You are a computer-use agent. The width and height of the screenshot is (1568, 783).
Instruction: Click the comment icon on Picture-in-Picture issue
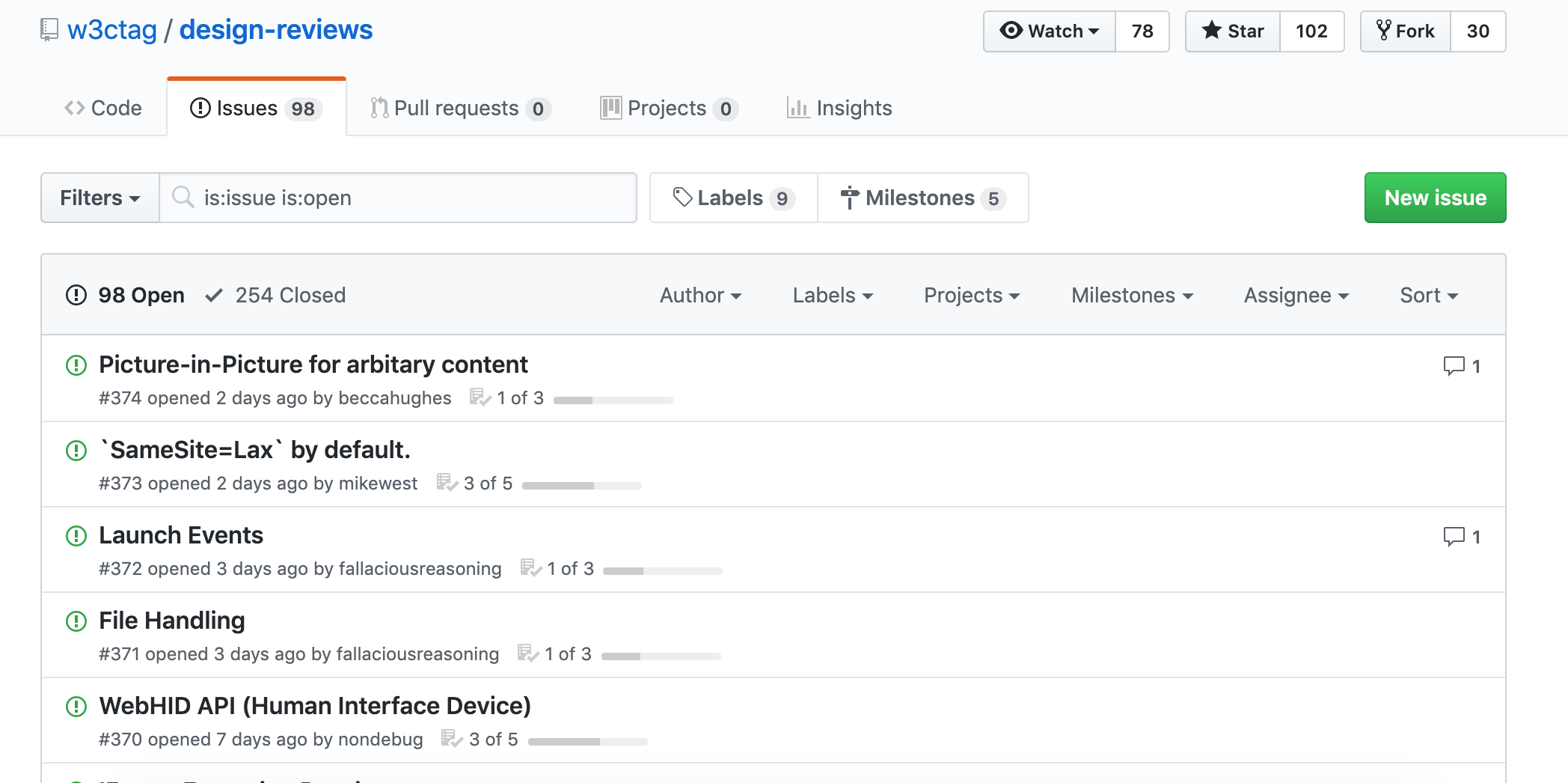[x=1454, y=366]
